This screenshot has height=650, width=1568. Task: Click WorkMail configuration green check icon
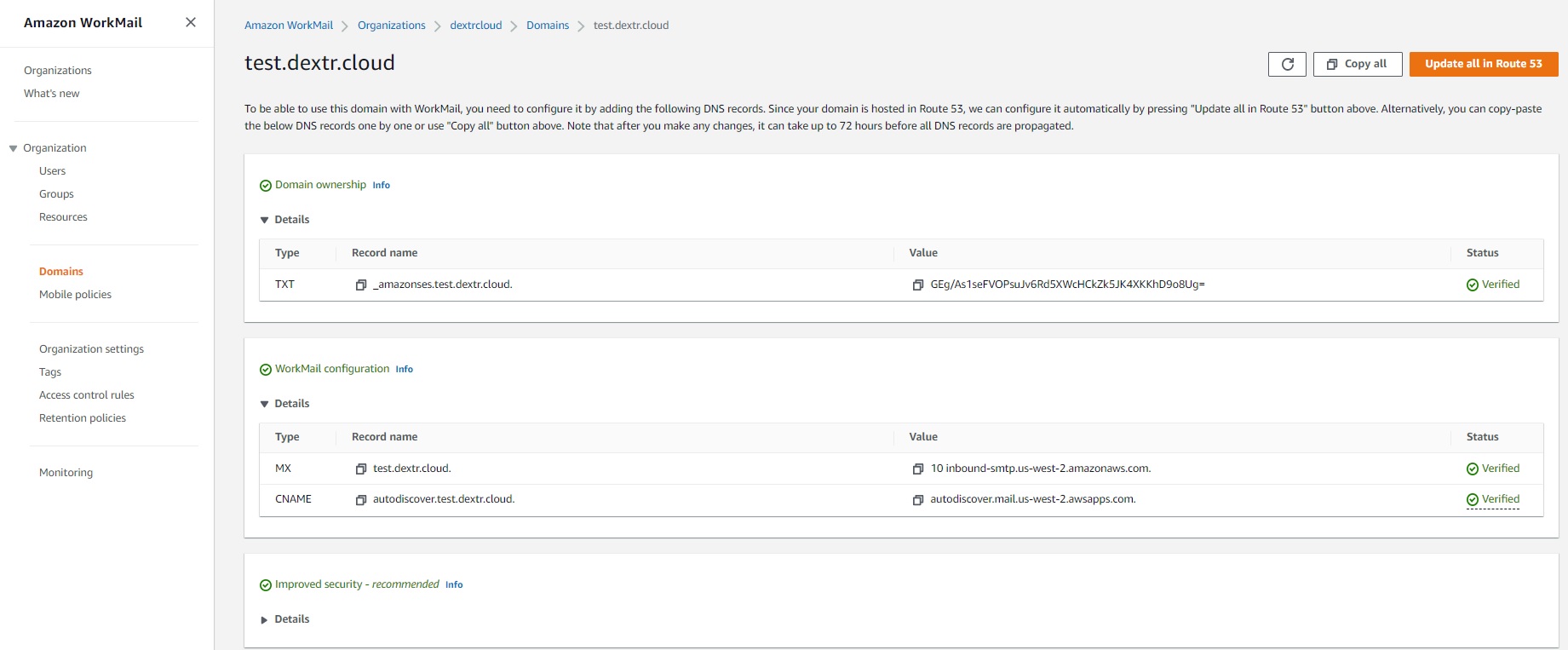tap(266, 370)
